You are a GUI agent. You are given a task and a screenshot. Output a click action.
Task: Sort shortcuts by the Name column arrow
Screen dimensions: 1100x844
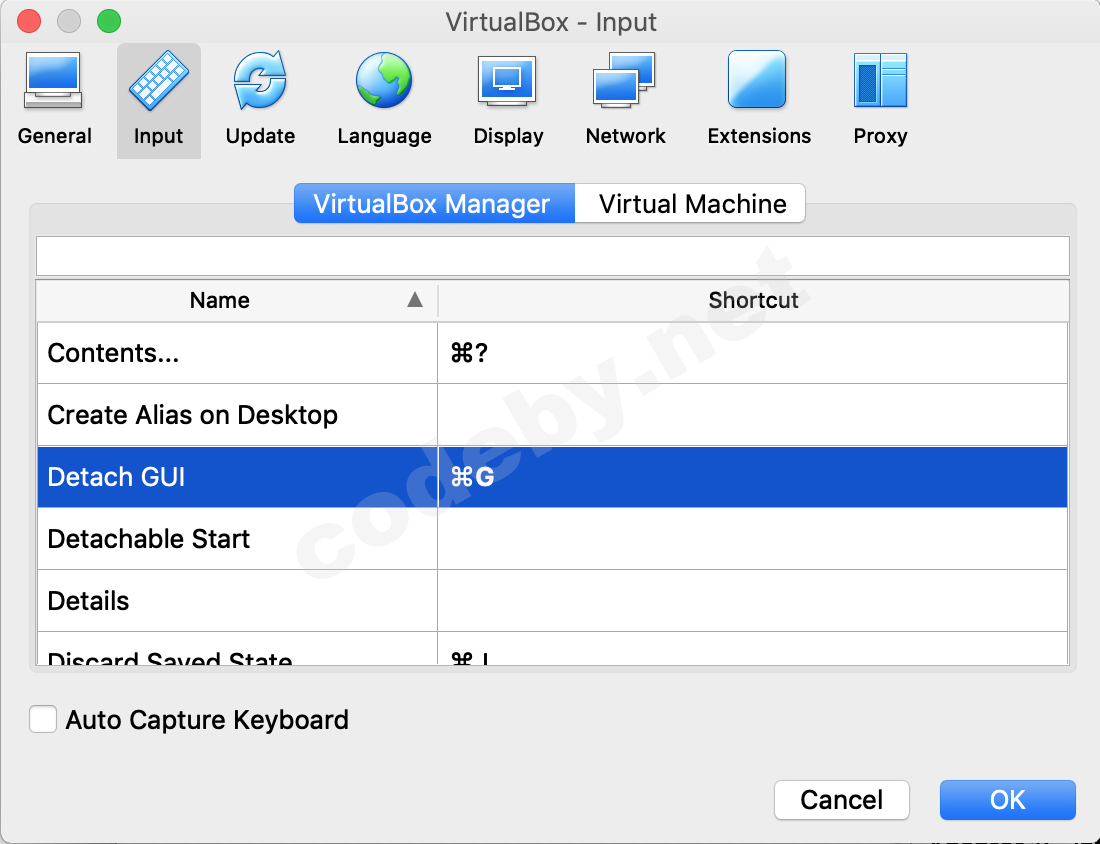click(x=415, y=300)
